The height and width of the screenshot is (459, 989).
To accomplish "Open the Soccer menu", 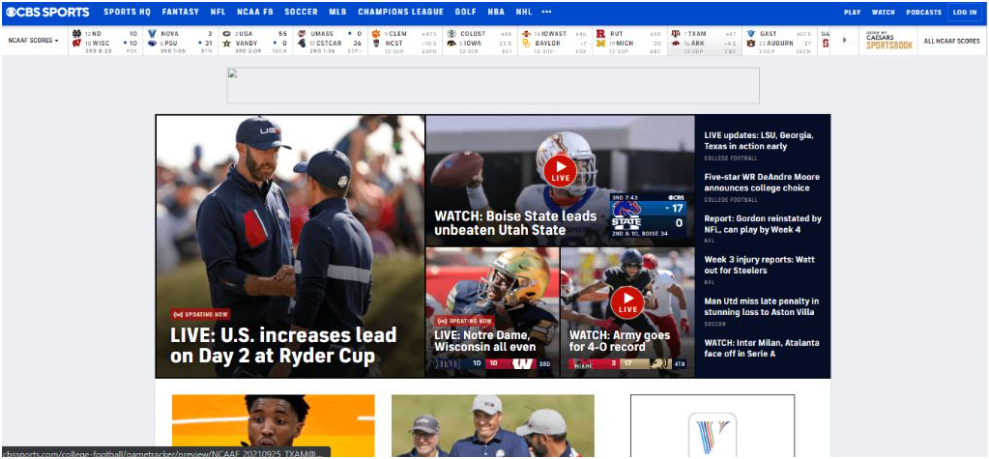I will (x=301, y=12).
